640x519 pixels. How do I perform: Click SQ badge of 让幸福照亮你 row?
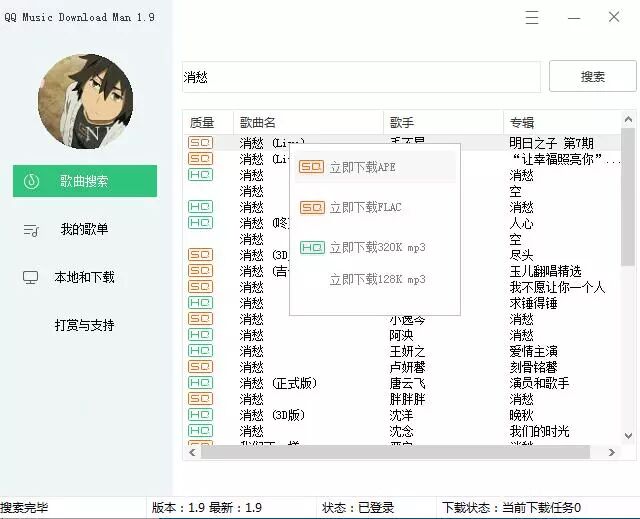pyautogui.click(x=200, y=159)
